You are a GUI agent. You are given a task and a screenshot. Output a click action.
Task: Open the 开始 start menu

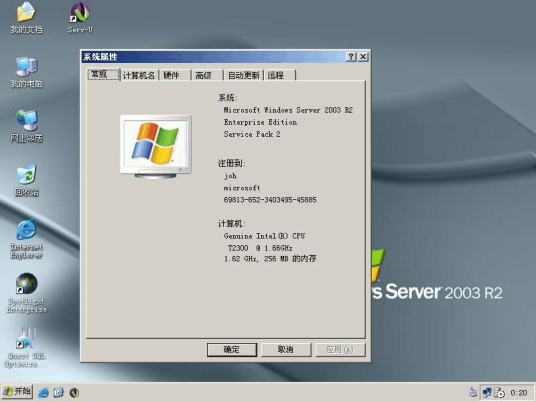[x=17, y=392]
